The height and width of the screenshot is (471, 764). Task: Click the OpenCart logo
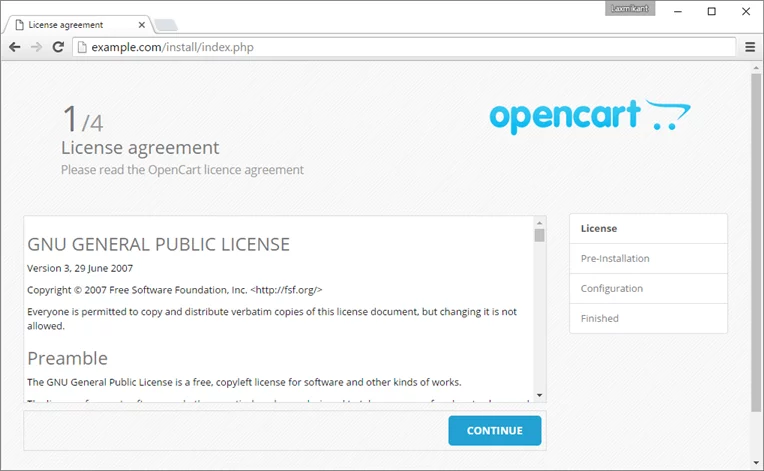point(590,116)
